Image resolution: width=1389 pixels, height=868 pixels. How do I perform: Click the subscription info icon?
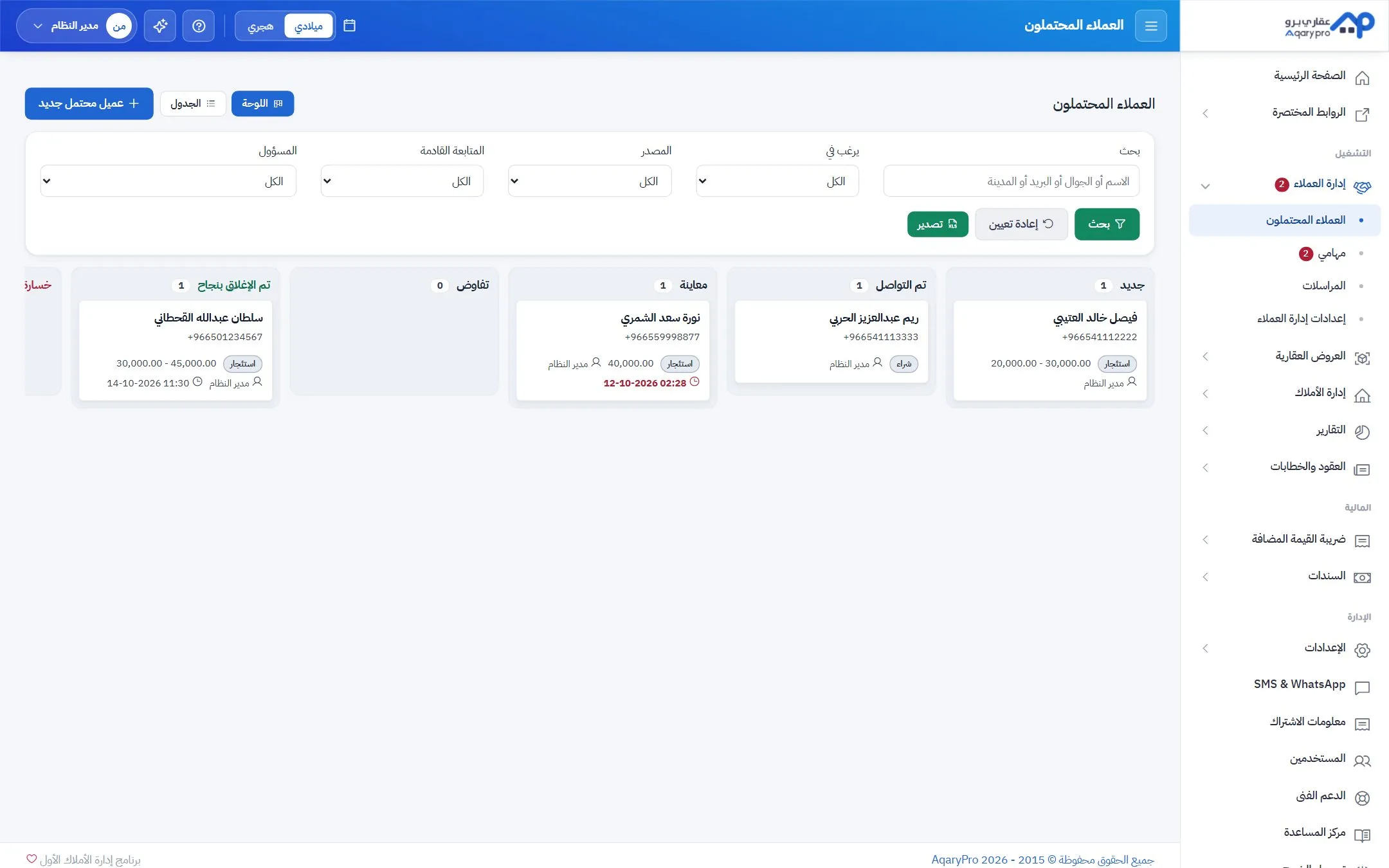click(x=1362, y=725)
